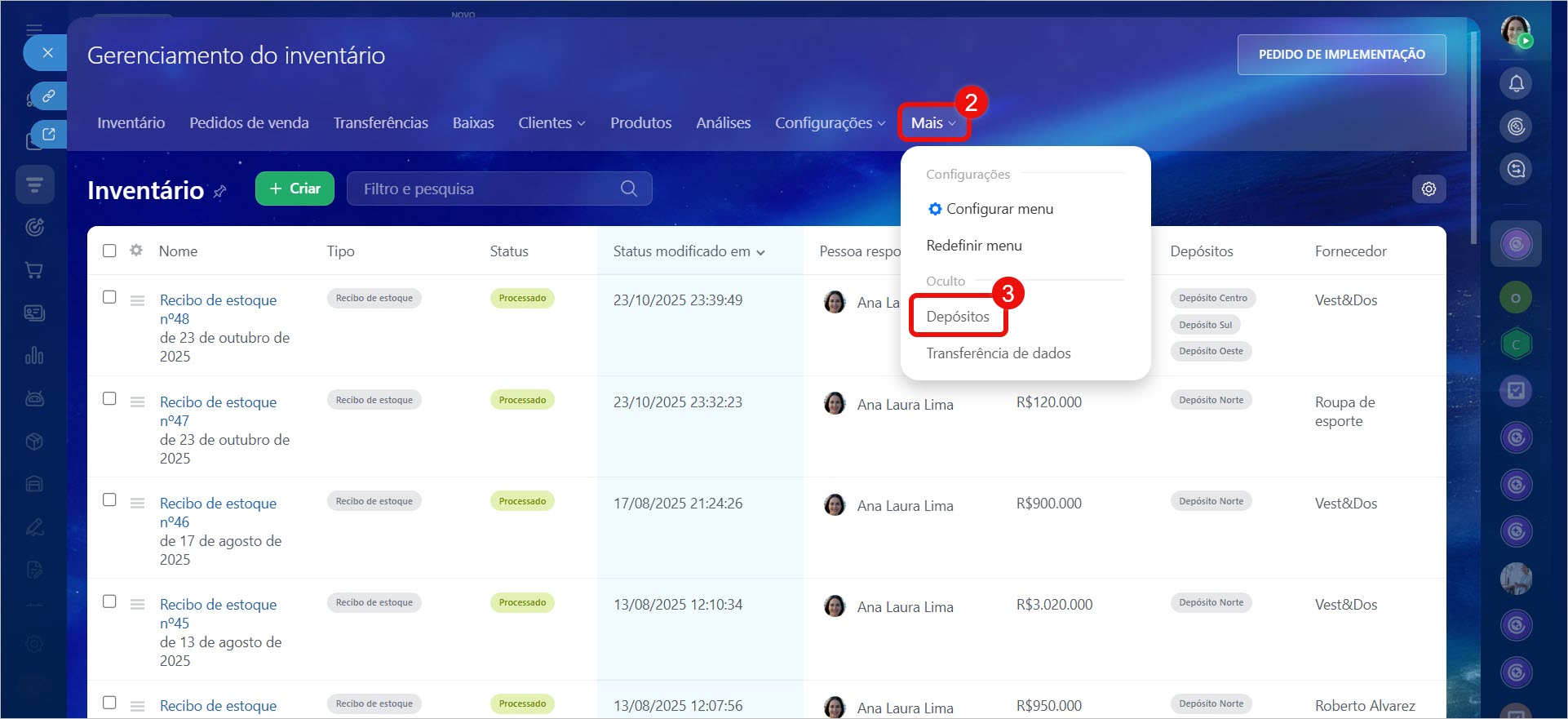The width and height of the screenshot is (1568, 719).
Task: Click the notifications bell icon
Action: pyautogui.click(x=1516, y=83)
